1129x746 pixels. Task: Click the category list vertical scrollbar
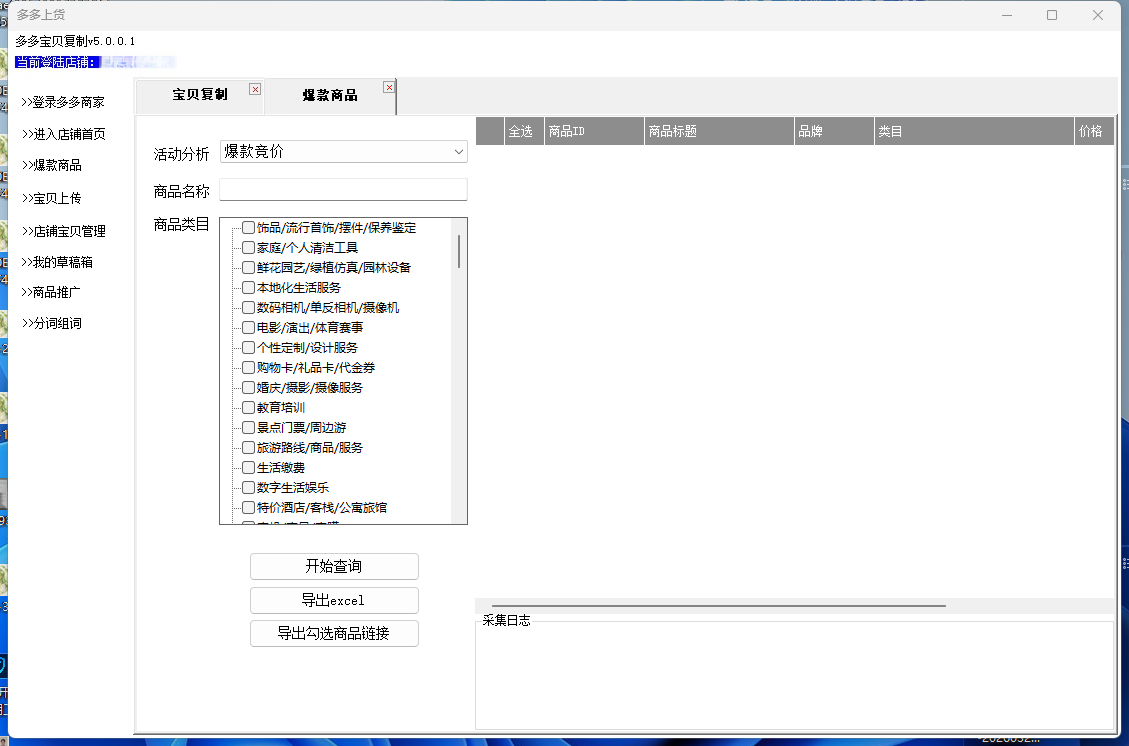coord(459,251)
